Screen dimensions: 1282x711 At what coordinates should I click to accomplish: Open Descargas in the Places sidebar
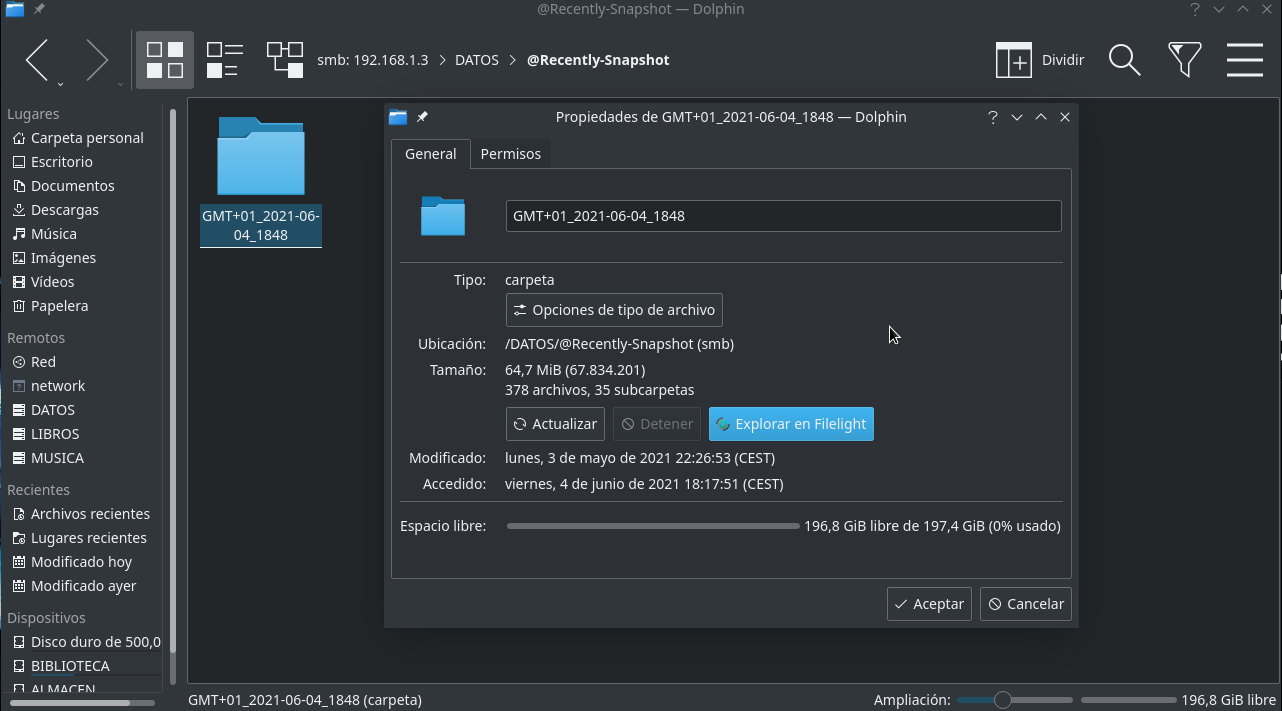point(65,210)
